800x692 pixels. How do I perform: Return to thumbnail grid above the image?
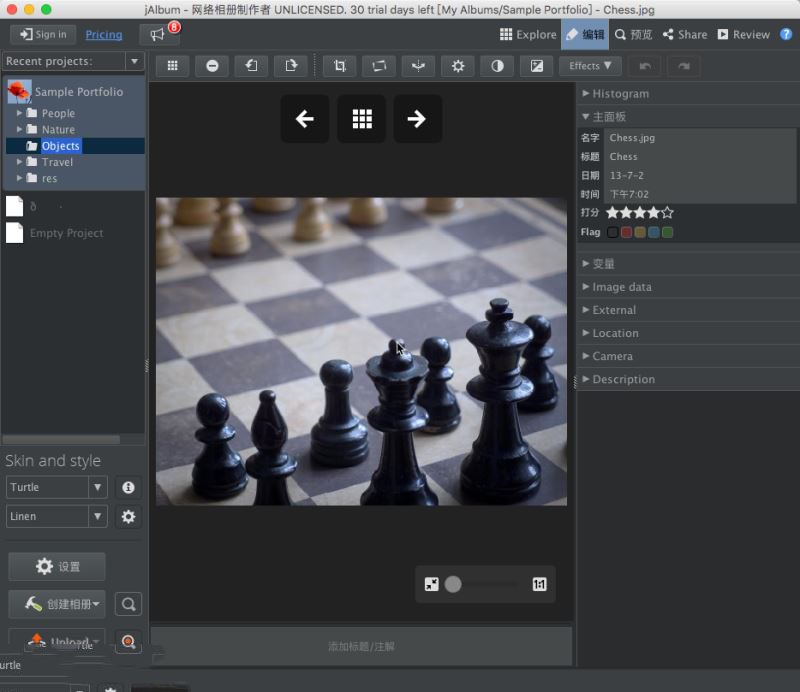362,119
